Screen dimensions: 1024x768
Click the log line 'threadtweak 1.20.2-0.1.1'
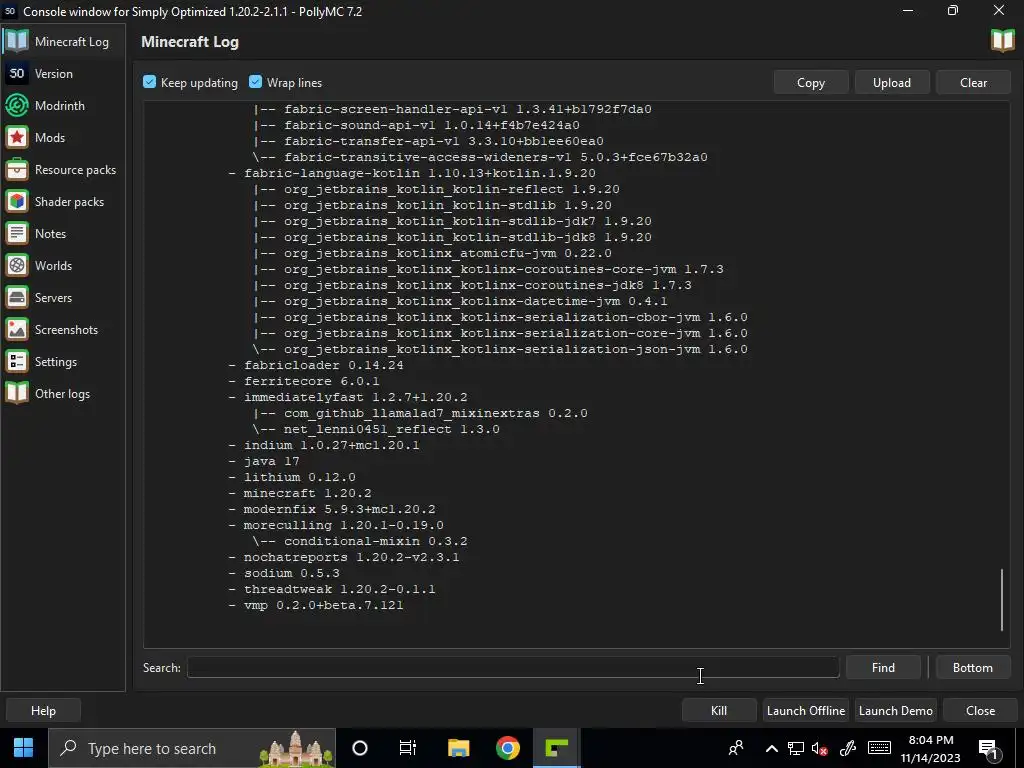(x=339, y=589)
